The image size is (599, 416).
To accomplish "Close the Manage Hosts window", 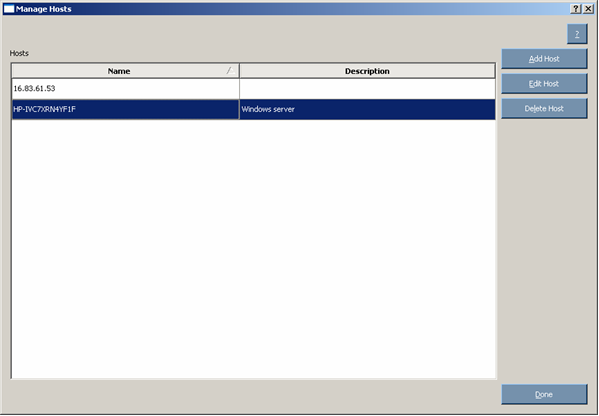I will [x=588, y=9].
